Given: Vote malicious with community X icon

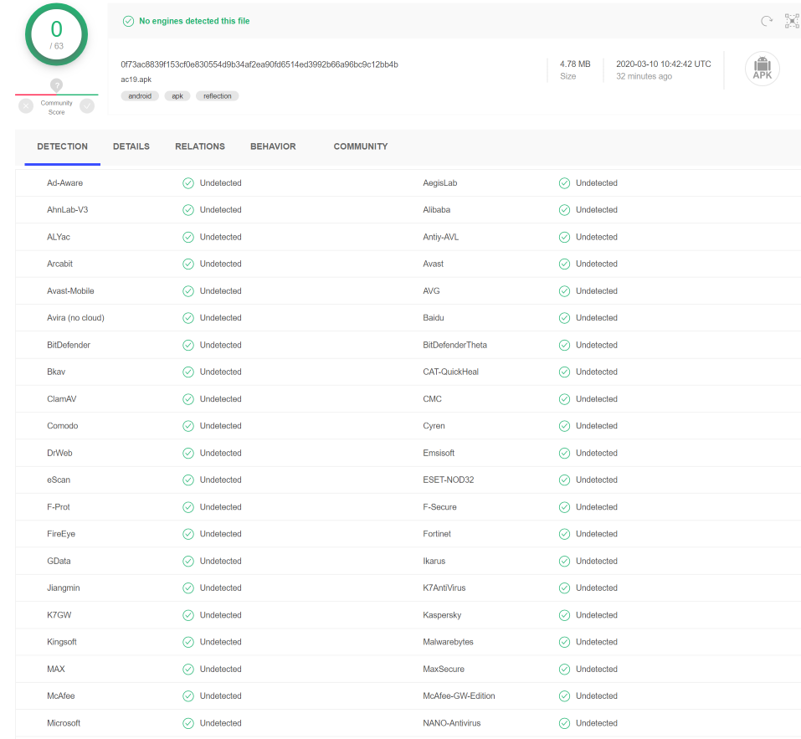Looking at the screenshot, I should [x=26, y=106].
